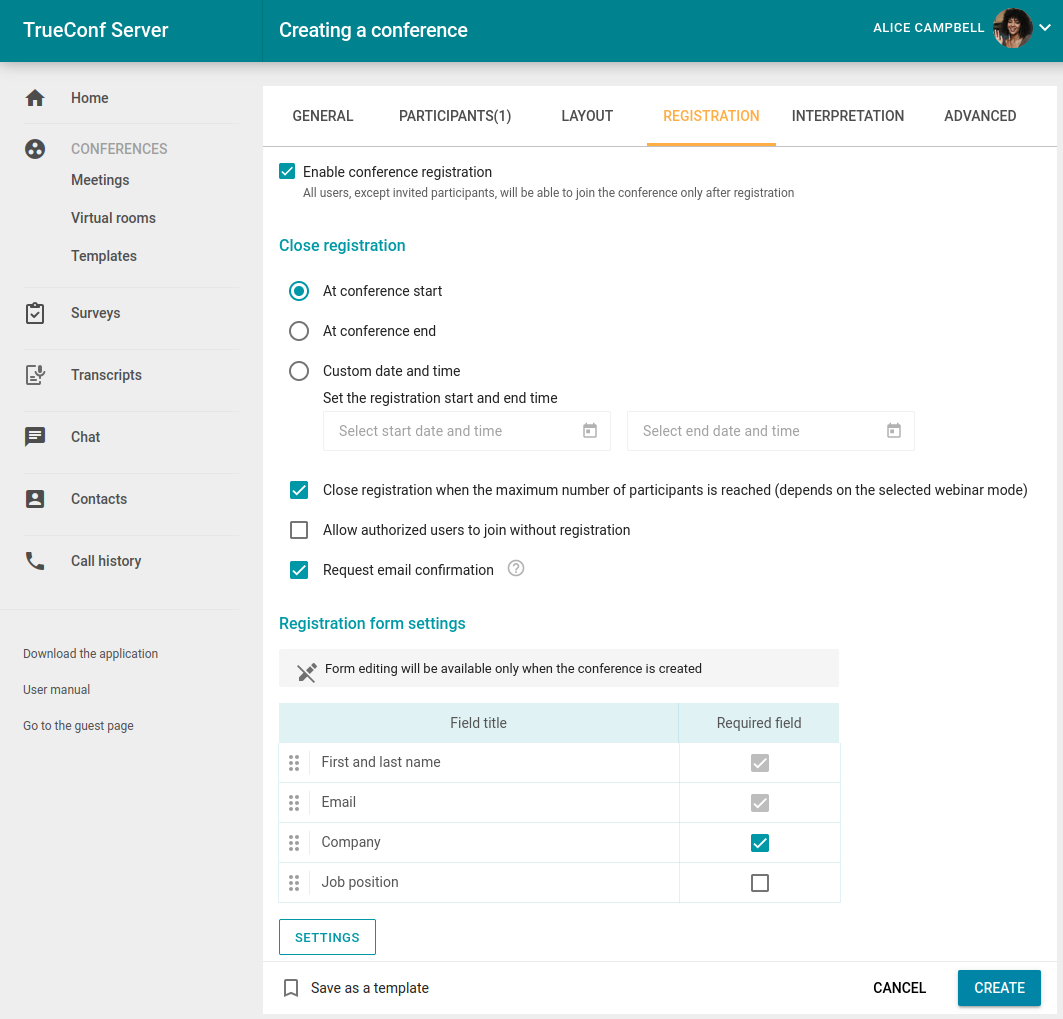Enable Allow authorized users to join without registration
Screen dimensions: 1063x1019
tap(299, 530)
